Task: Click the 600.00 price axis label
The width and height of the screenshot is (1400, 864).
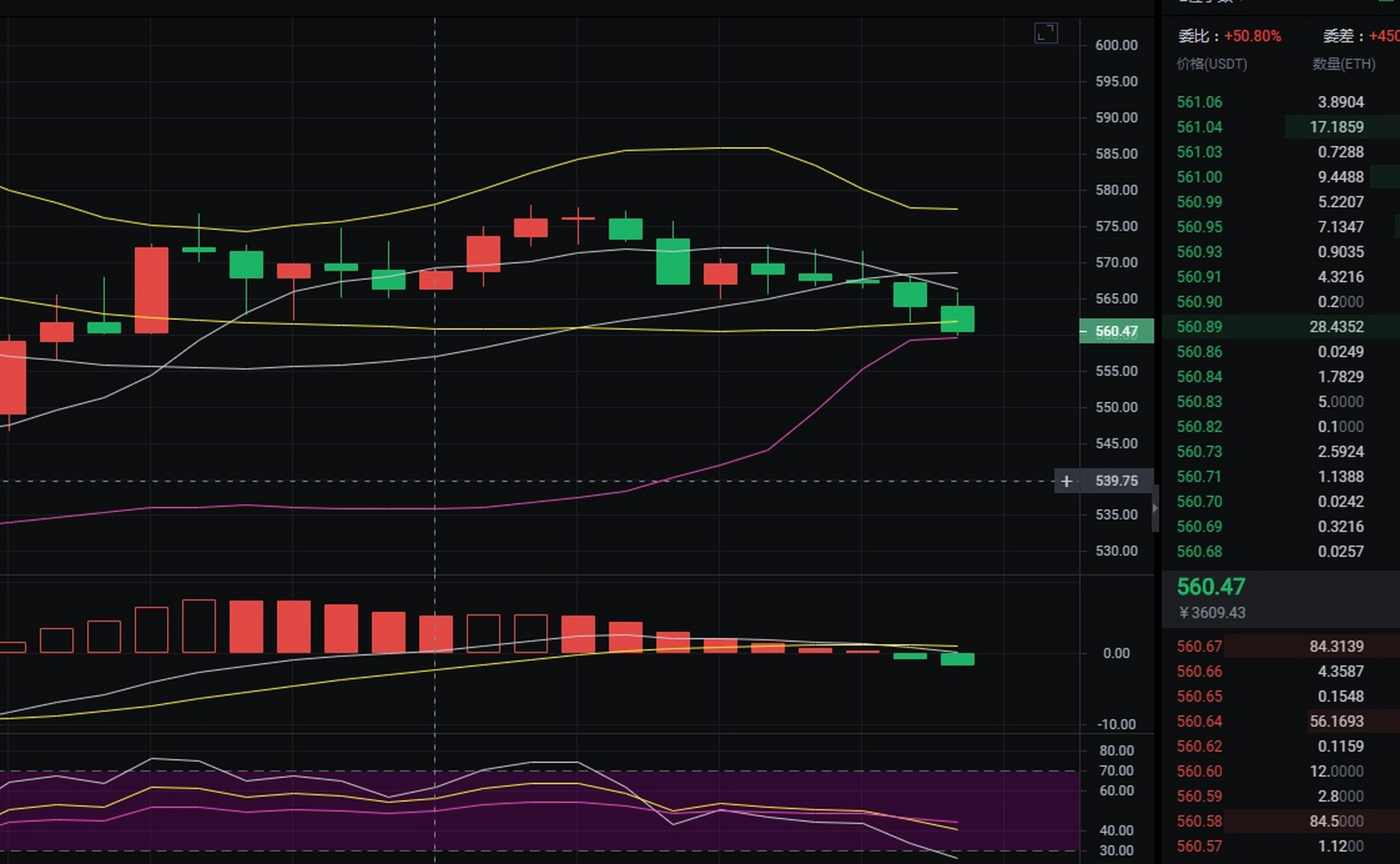Action: point(1117,45)
